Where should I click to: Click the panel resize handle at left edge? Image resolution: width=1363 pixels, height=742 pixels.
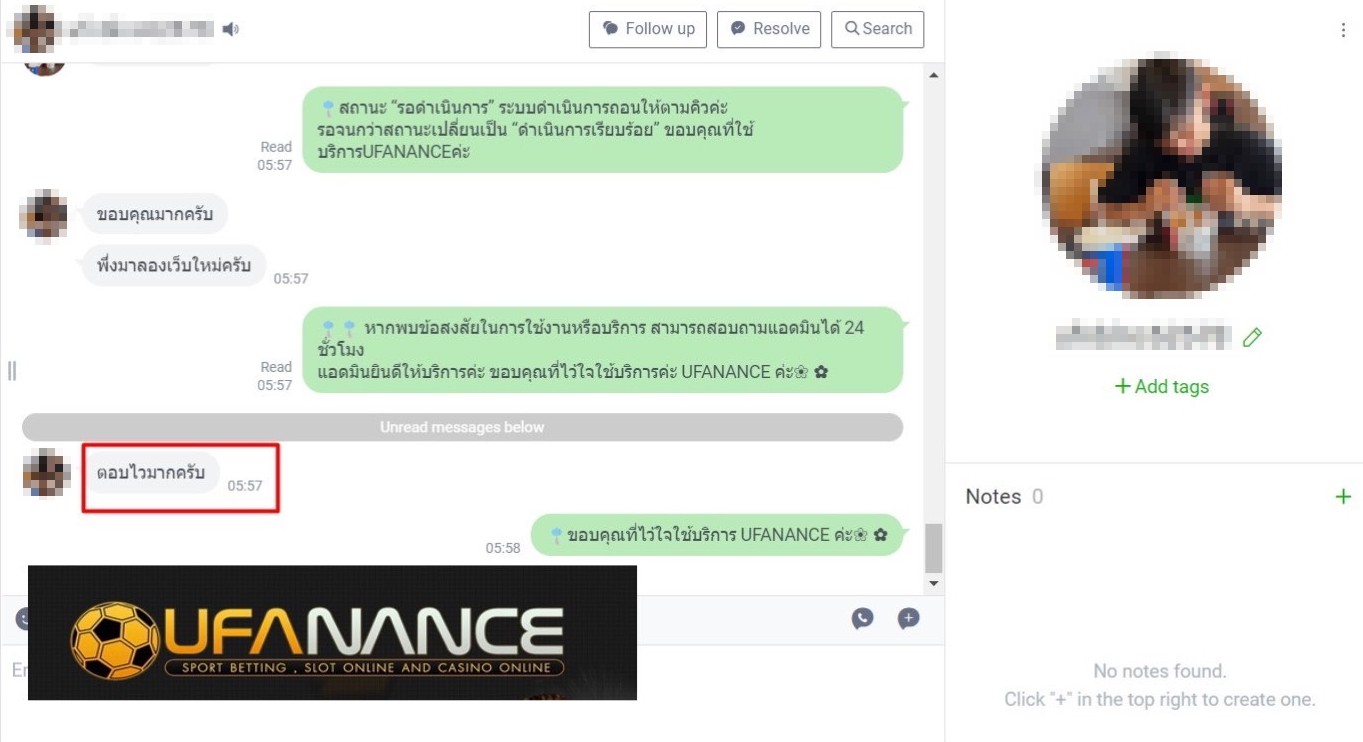point(12,371)
